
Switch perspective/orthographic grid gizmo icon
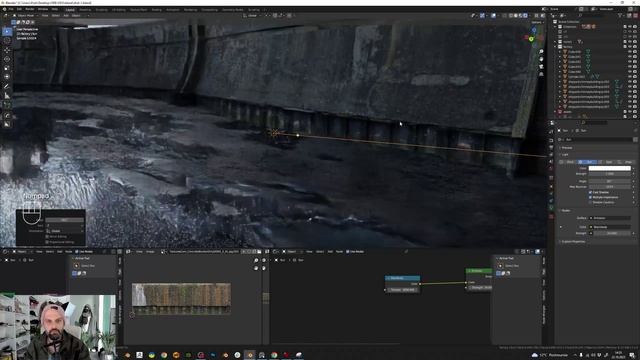tap(541, 74)
